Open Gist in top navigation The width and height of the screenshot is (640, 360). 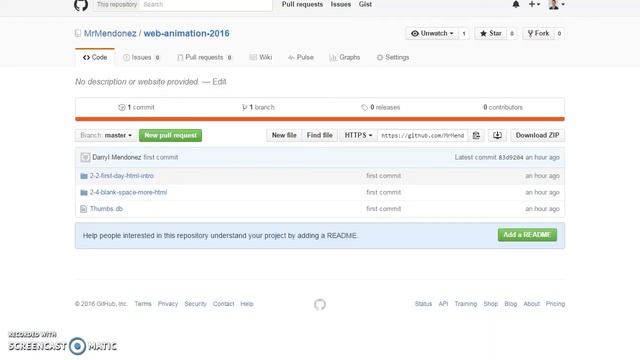(x=365, y=4)
